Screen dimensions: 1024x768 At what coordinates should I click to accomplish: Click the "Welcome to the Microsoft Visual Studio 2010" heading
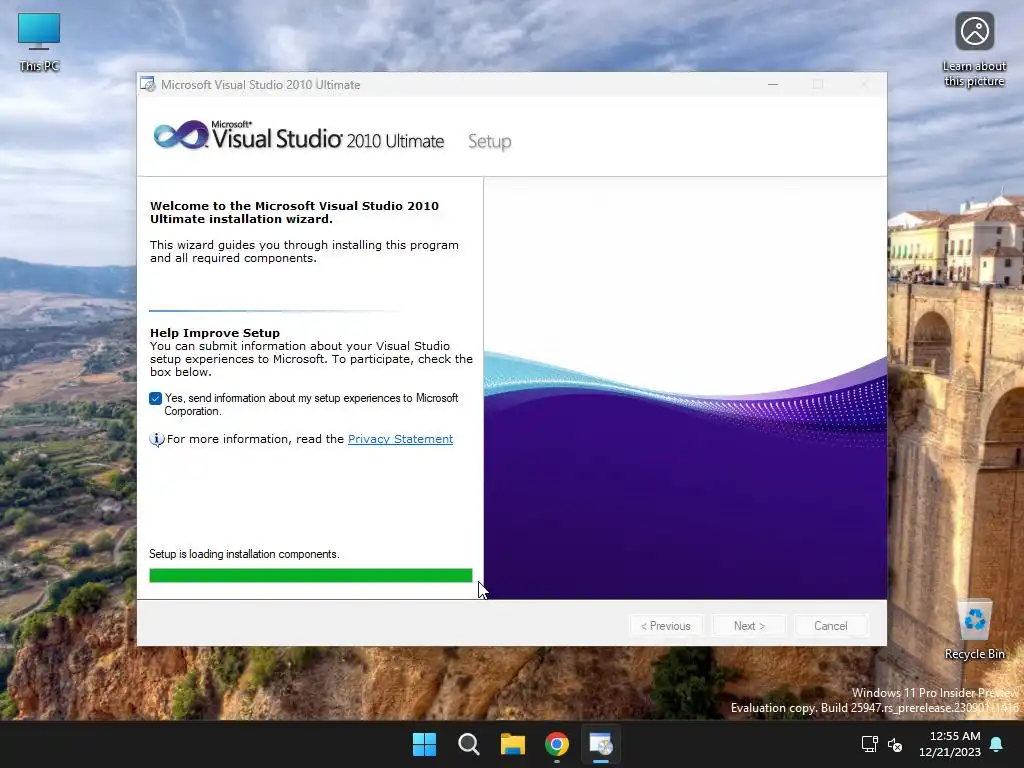pos(295,212)
